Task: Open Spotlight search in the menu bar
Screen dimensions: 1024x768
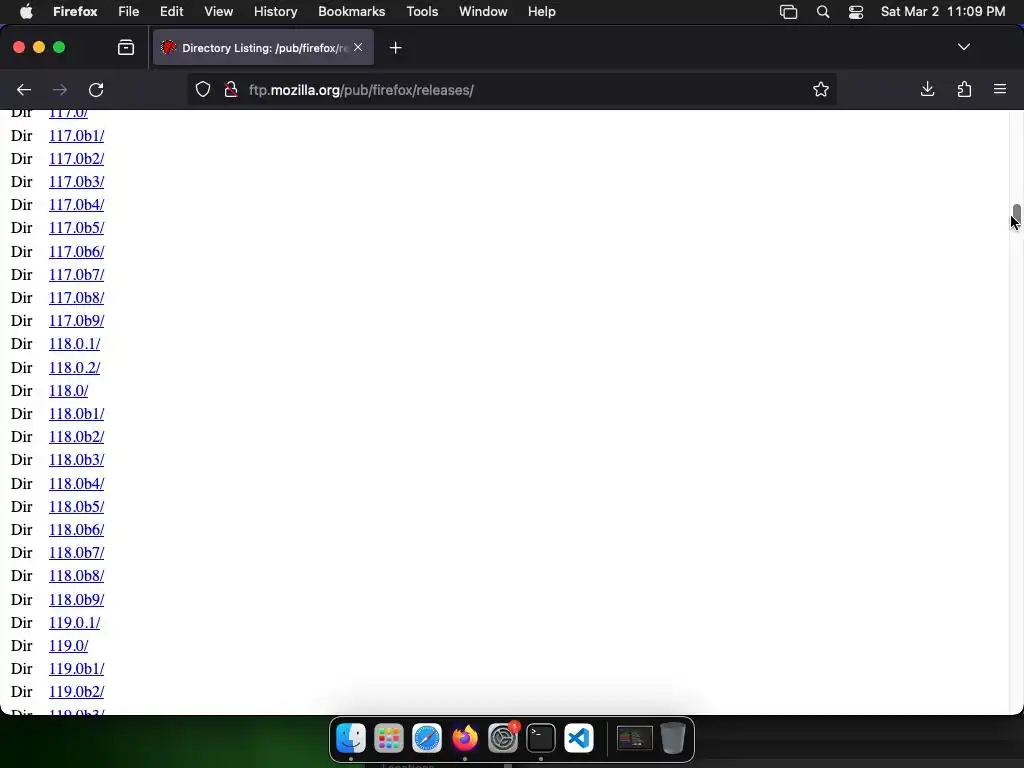Action: [823, 12]
